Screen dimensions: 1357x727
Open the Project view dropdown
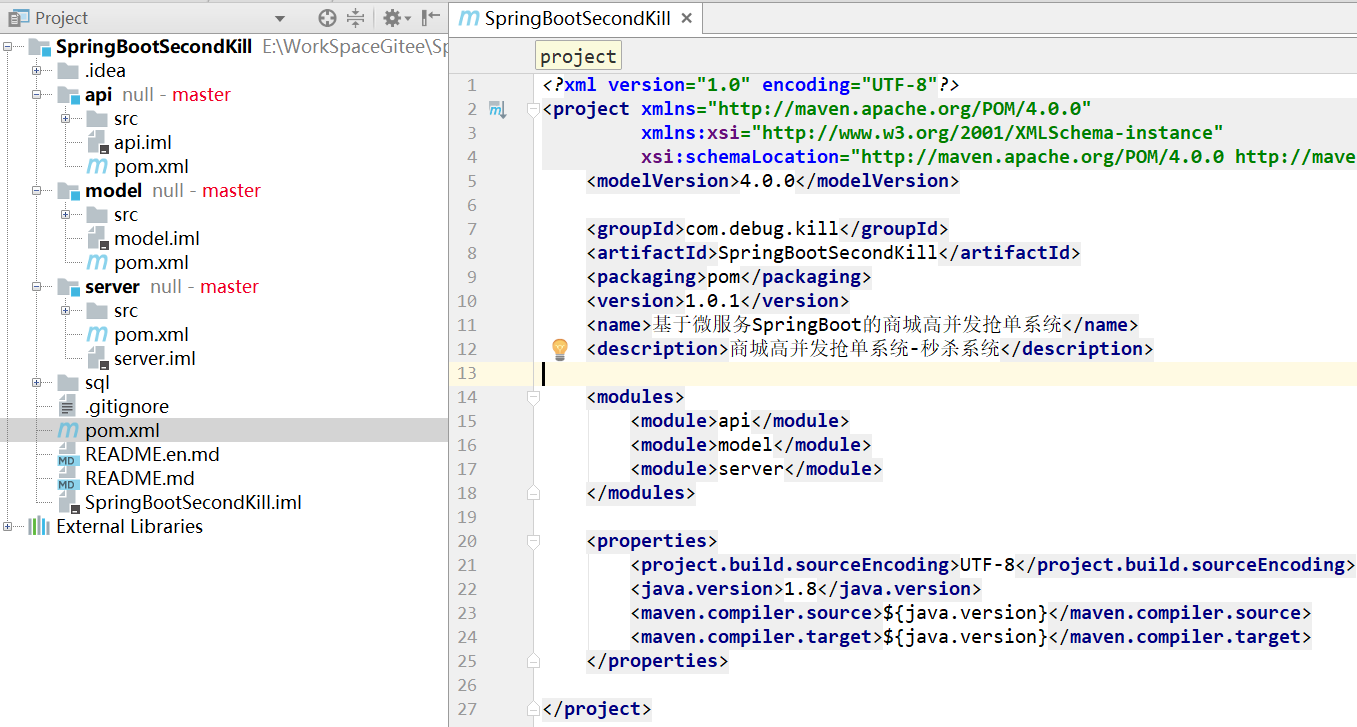point(280,19)
